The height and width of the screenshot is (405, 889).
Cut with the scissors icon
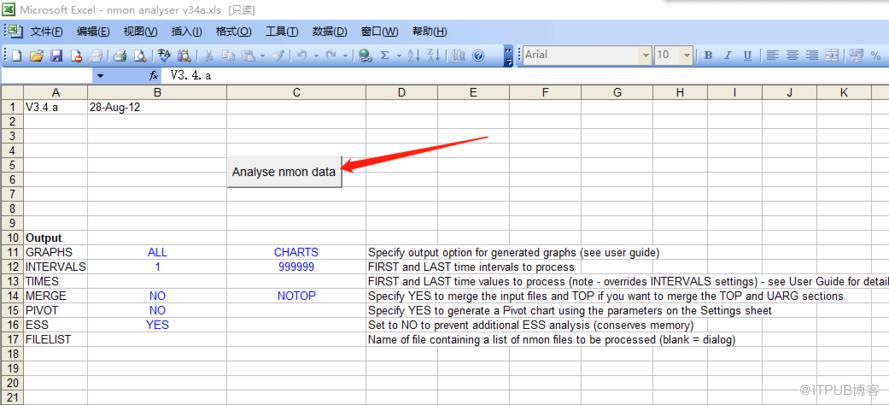pyautogui.click(x=209, y=56)
